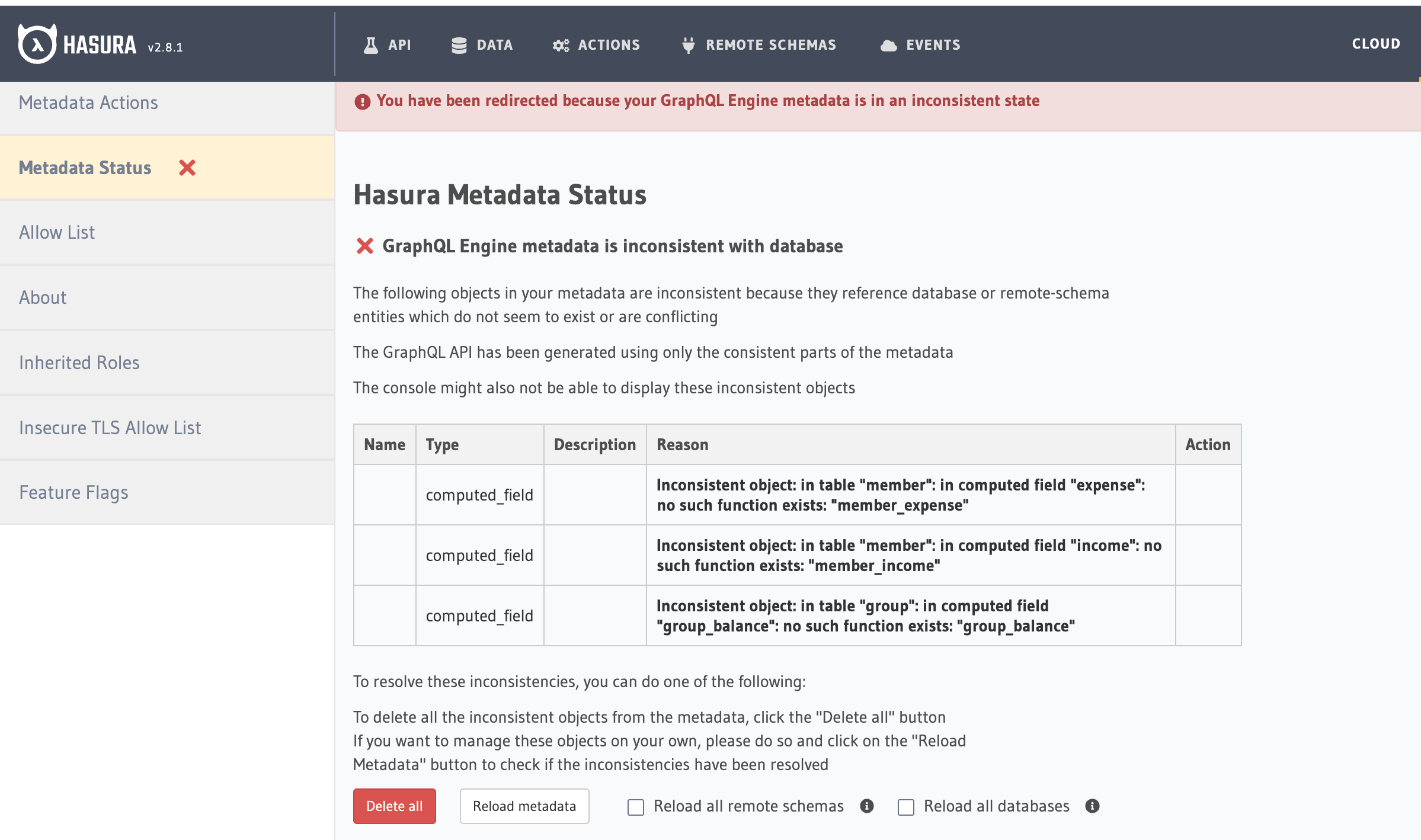Click the v2.8.1 version label
This screenshot has height=840, width=1421.
tap(165, 47)
